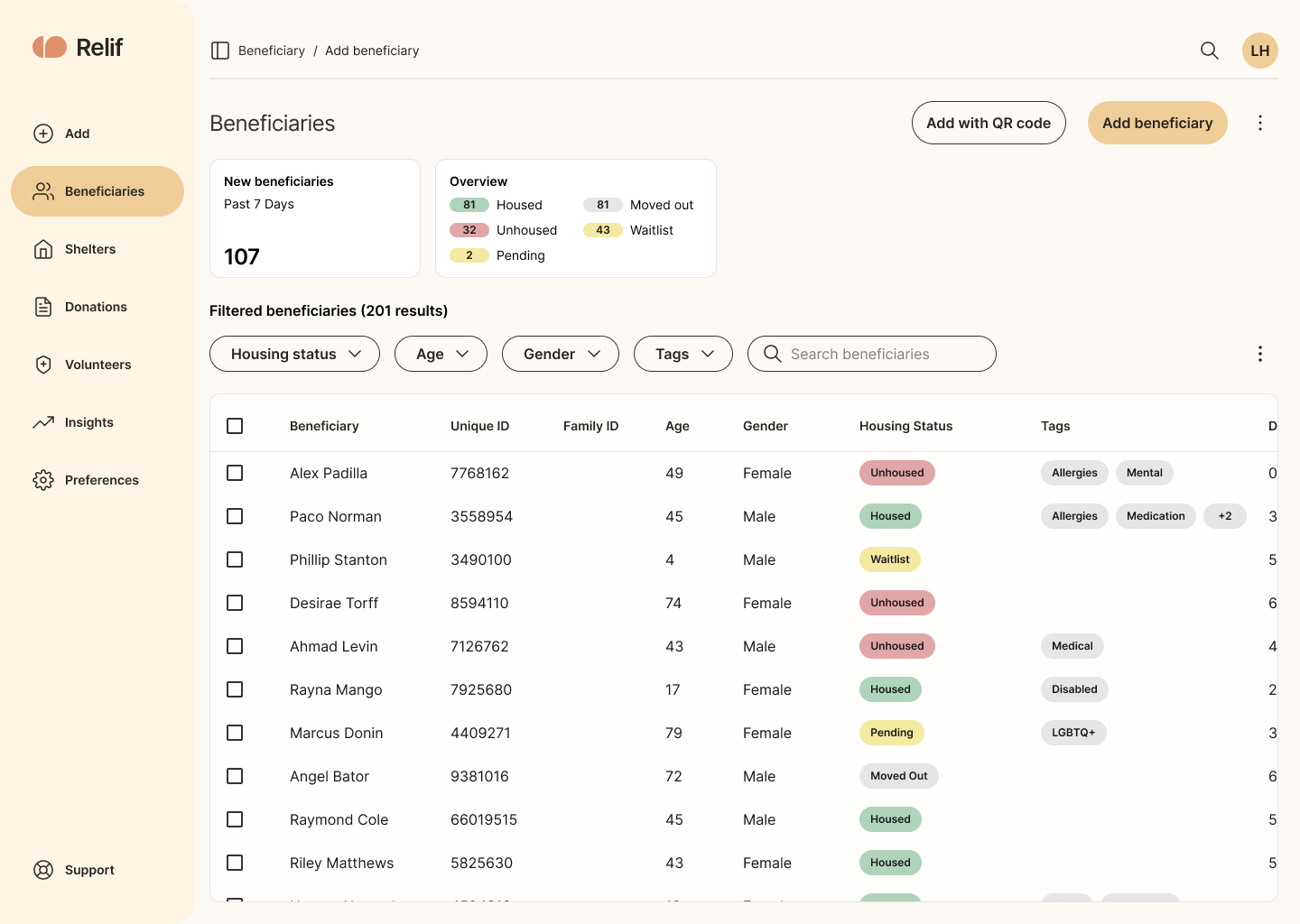This screenshot has height=924, width=1300.
Task: Open the LH user avatar menu
Action: pyautogui.click(x=1260, y=51)
